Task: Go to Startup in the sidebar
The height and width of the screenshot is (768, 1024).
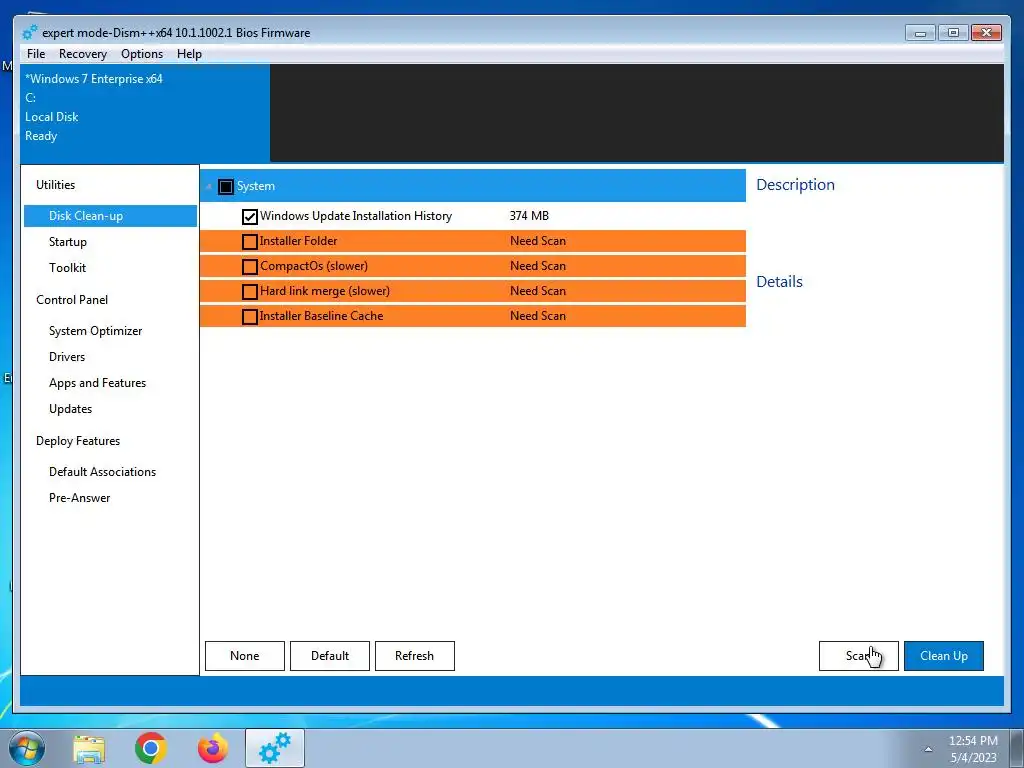Action: (68, 242)
